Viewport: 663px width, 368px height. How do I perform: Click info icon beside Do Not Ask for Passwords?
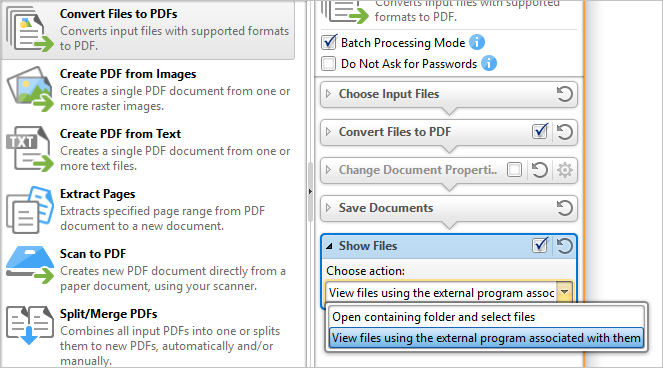pyautogui.click(x=489, y=63)
